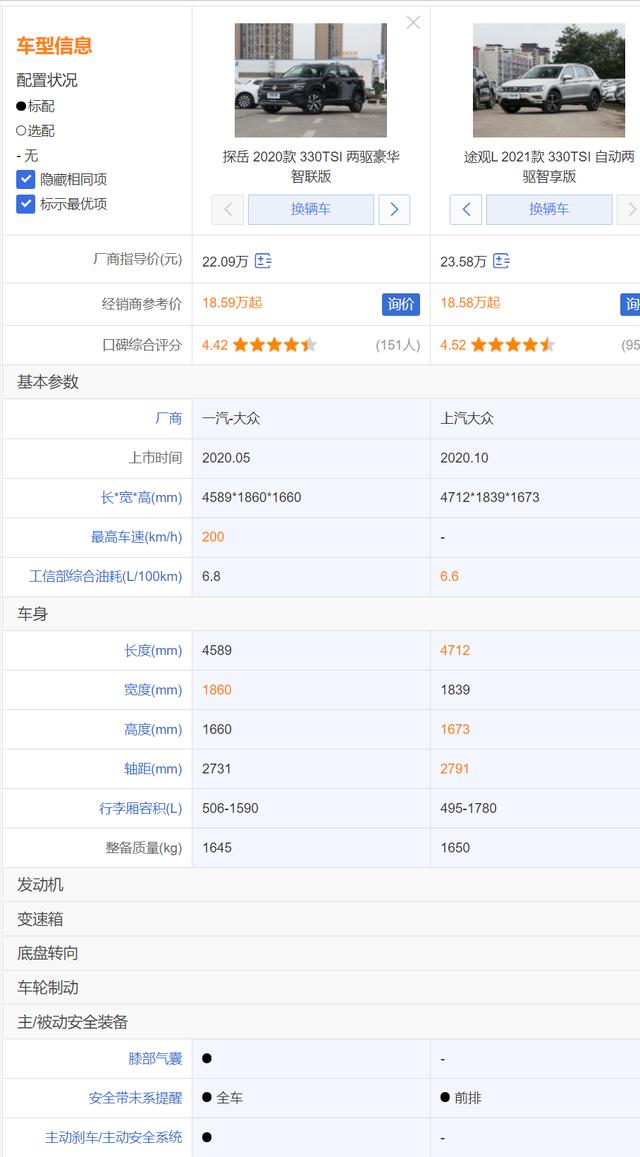The image size is (640, 1157).
Task: Click the 探岳 car photo thumbnail
Action: (x=311, y=80)
